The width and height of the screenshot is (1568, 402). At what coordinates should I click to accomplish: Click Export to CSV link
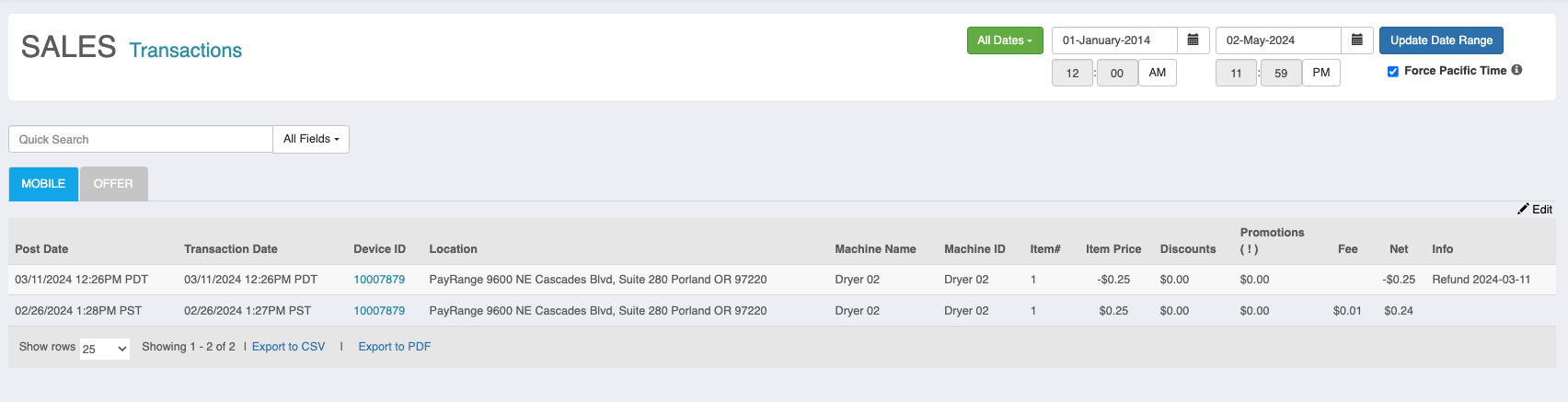tap(288, 347)
